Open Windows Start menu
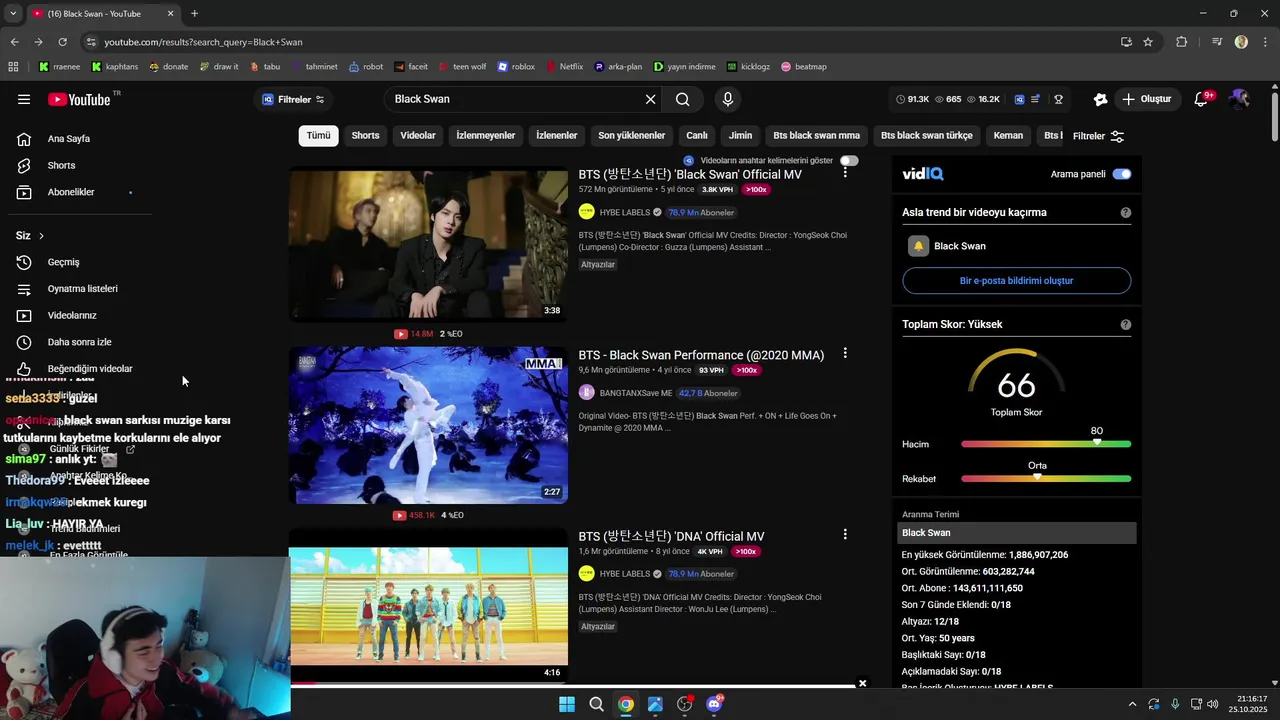Viewport: 1280px width, 720px height. [x=567, y=704]
